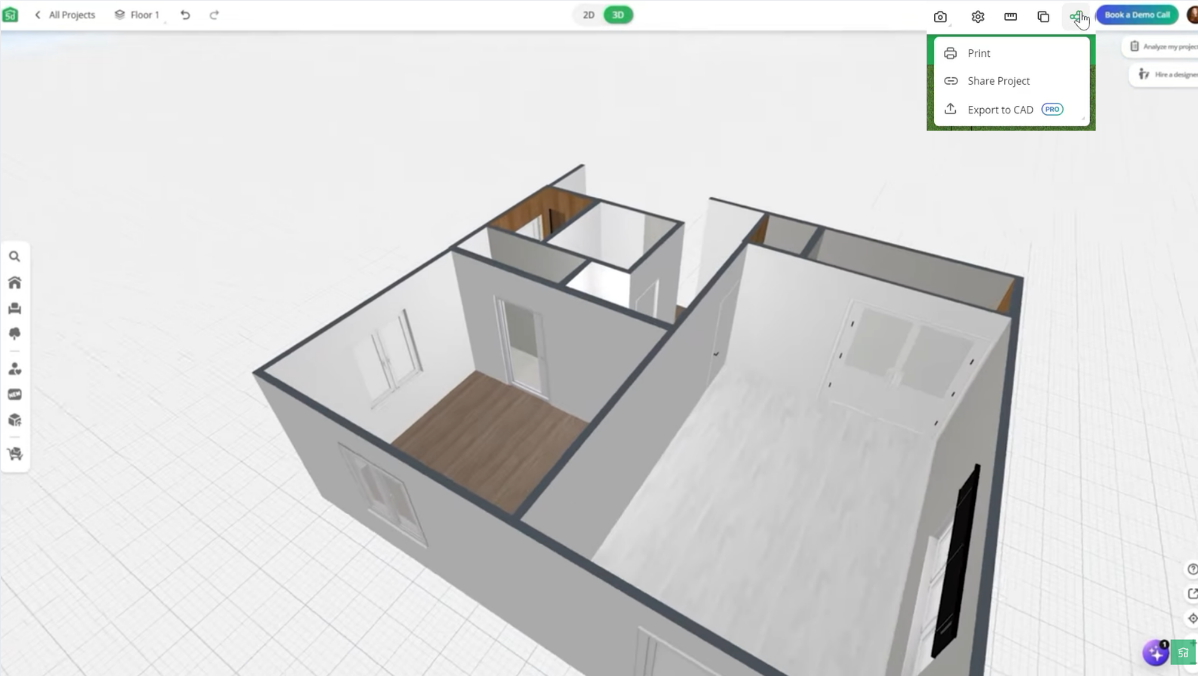Click the undo arrow

pos(185,14)
